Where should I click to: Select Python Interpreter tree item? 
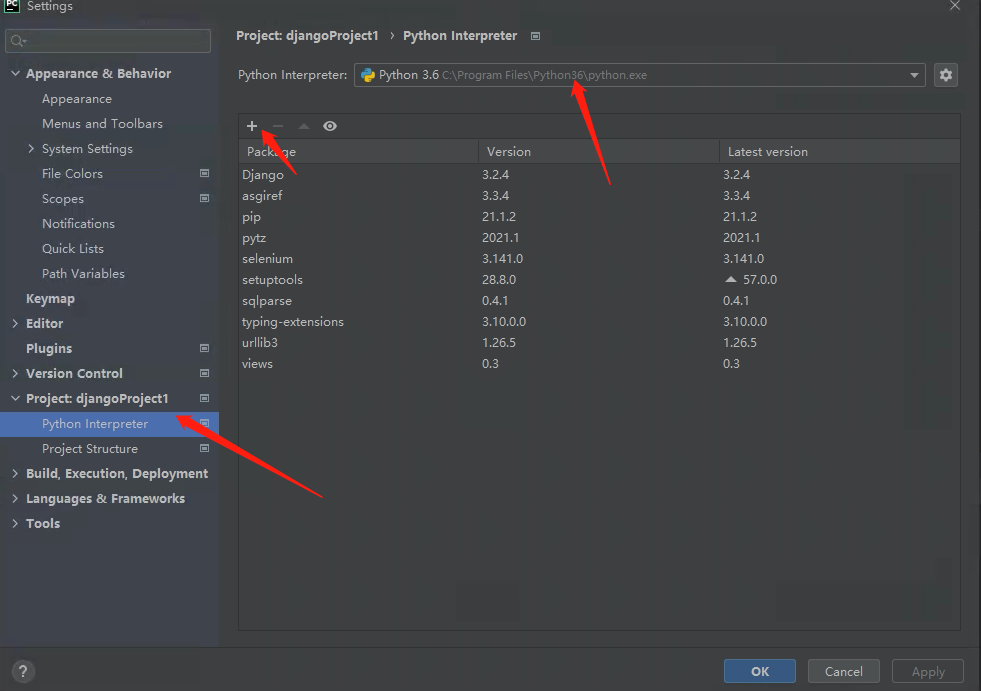[x=109, y=424]
